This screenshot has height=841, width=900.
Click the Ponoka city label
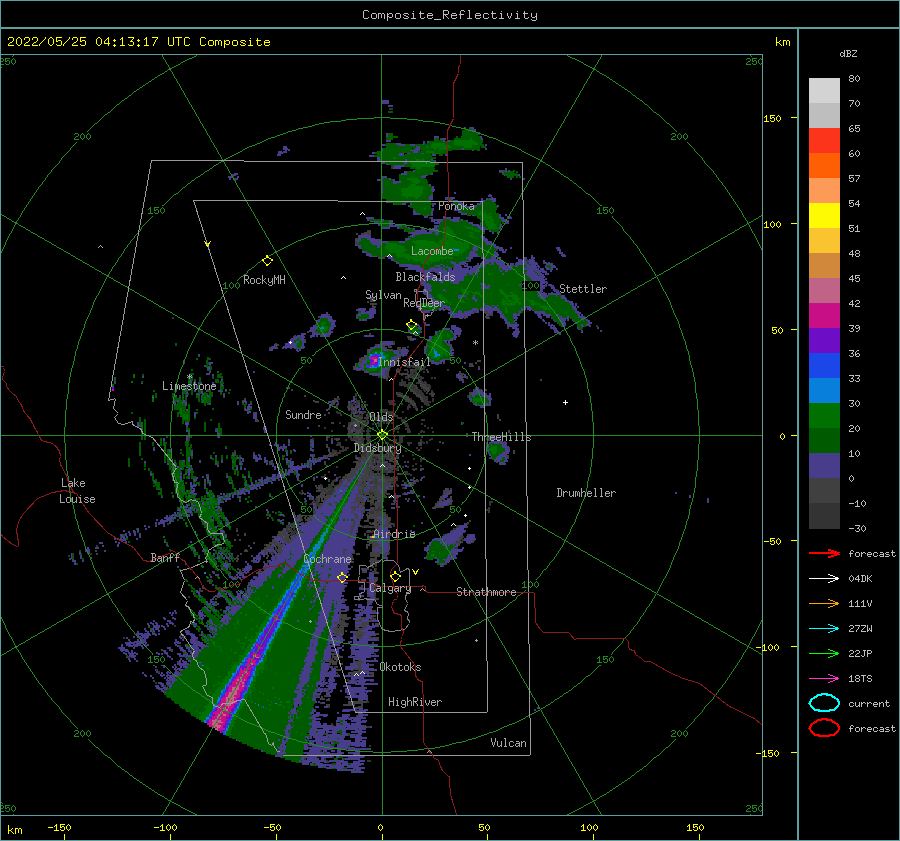[x=456, y=206]
